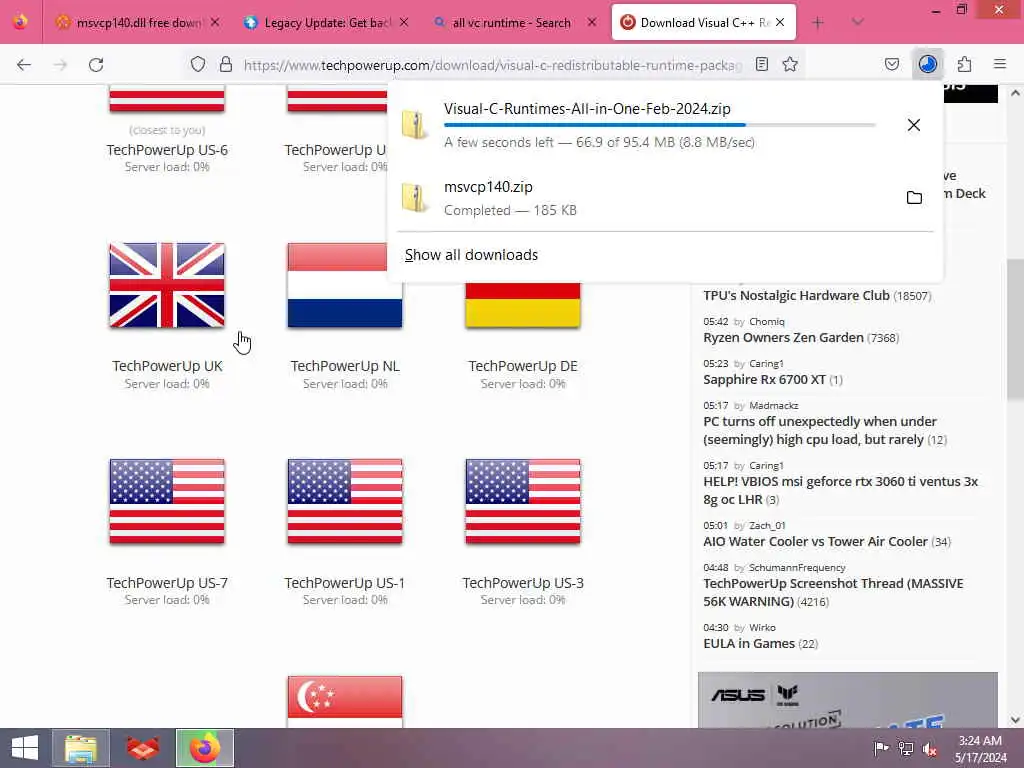Click user Chomiq author name
The width and height of the screenshot is (1024, 768).
coord(767,321)
